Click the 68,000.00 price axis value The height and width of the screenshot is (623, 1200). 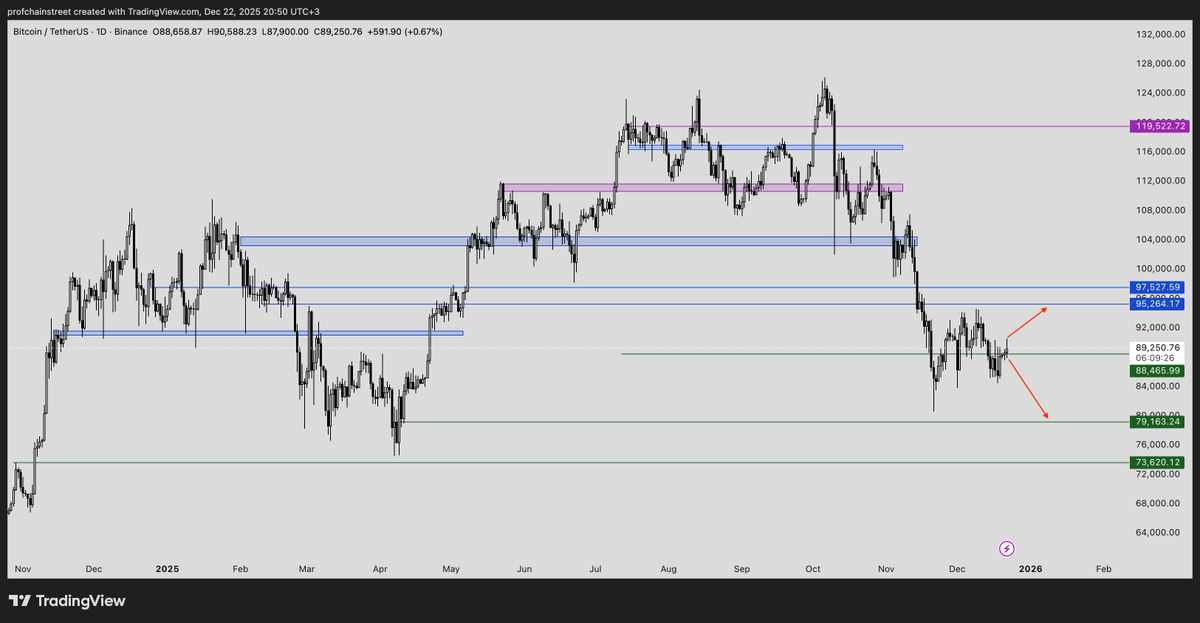(1160, 503)
